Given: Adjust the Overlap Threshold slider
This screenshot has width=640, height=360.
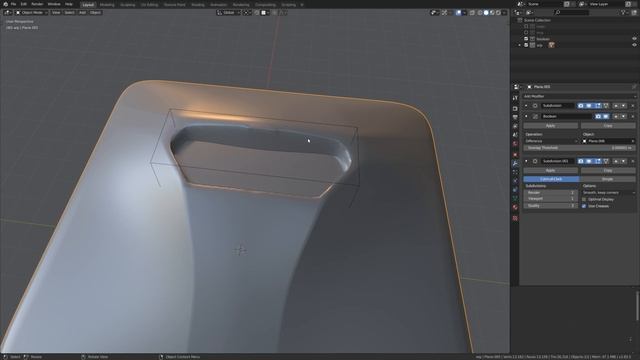Looking at the screenshot, I should [x=579, y=148].
